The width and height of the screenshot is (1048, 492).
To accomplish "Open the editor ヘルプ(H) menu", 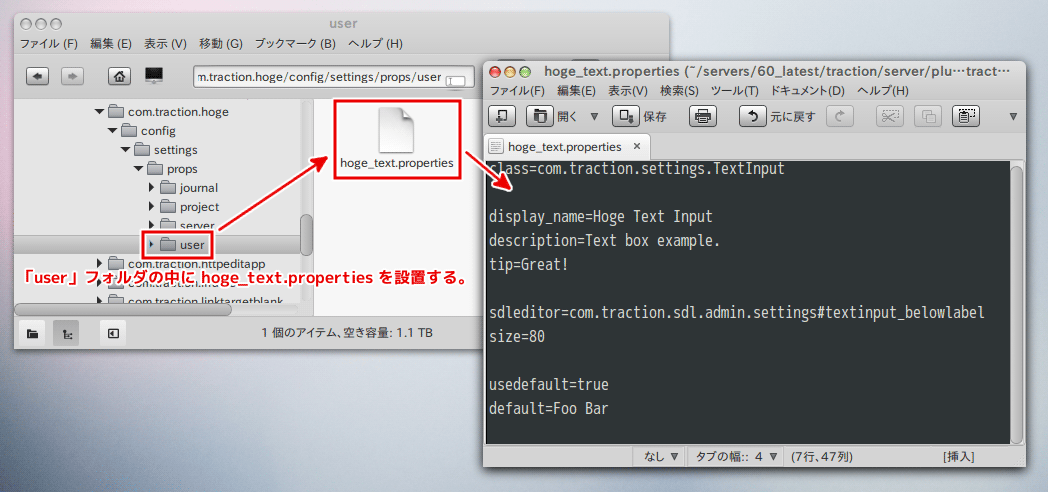I will click(883, 90).
